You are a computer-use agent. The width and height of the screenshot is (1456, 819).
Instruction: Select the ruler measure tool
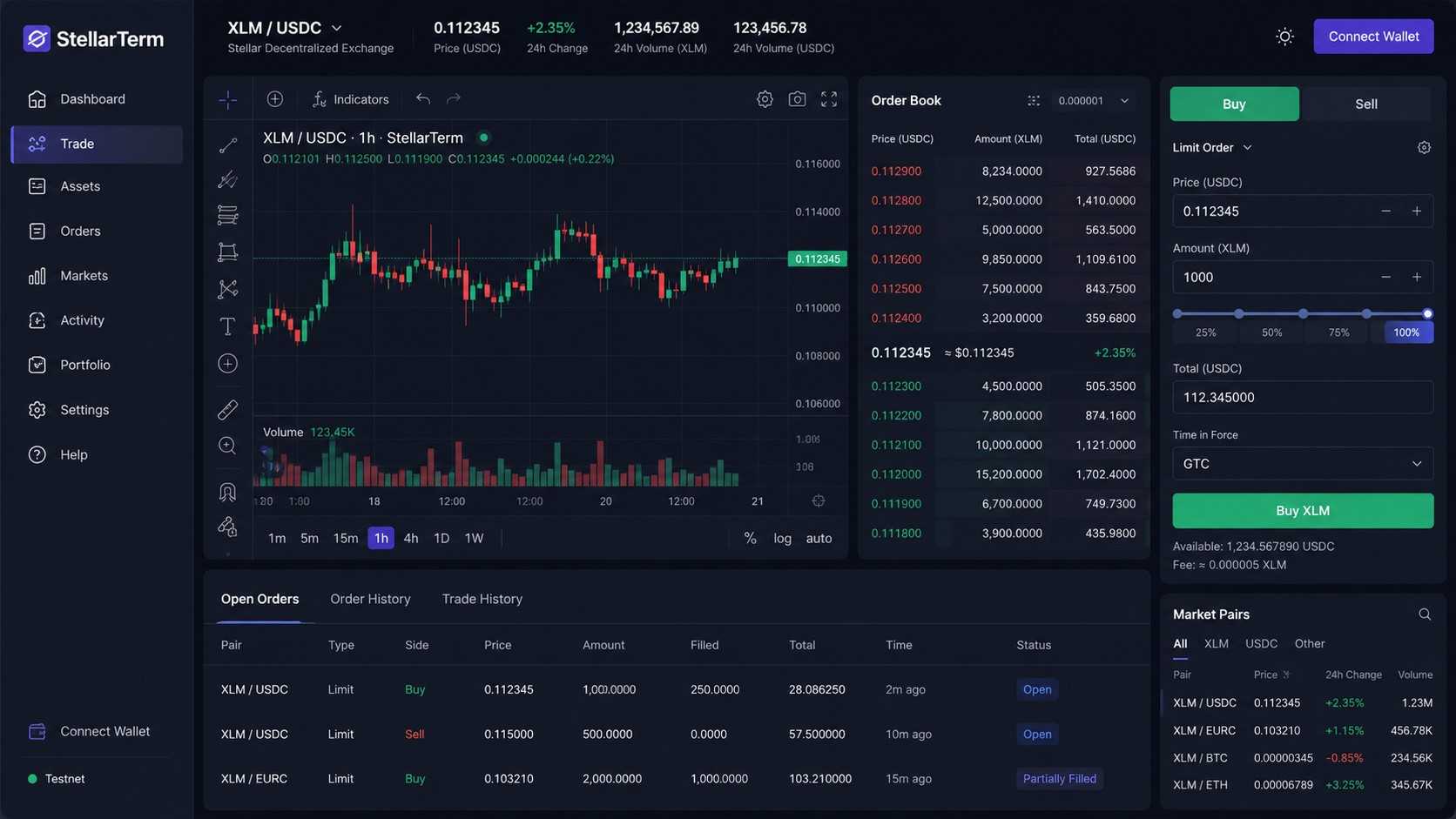pyautogui.click(x=227, y=409)
